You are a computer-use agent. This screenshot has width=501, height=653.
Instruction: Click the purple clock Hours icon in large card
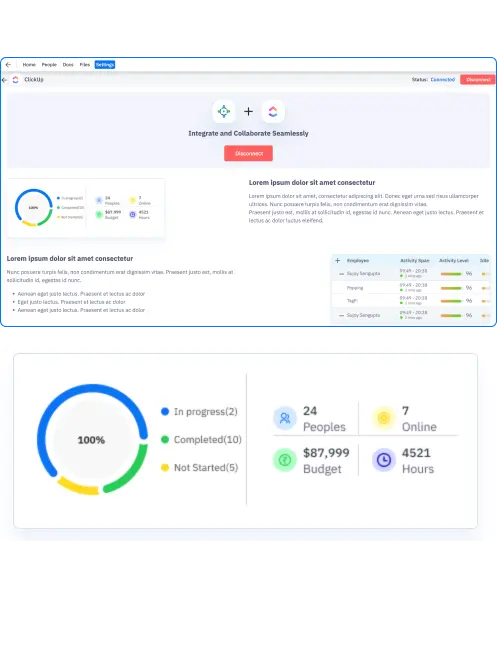point(384,460)
